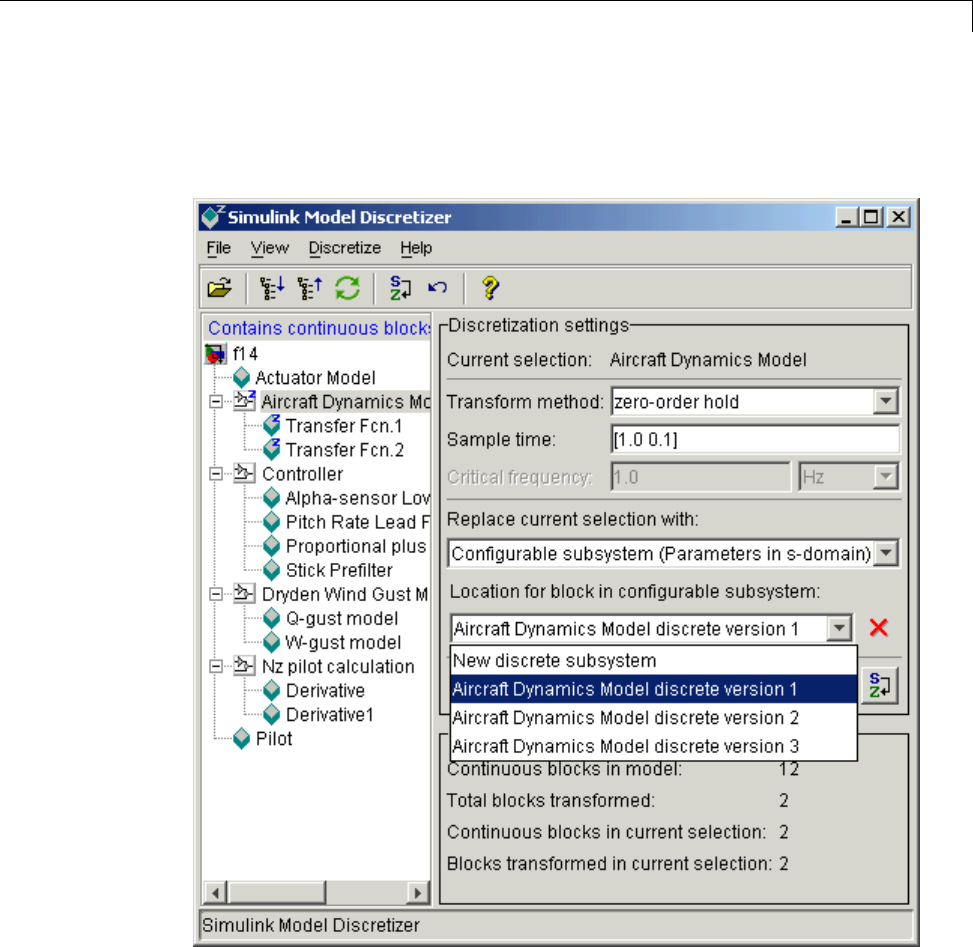The image size is (973, 947).
Task: Click the Q-gust model block icon
Action: click(272, 618)
